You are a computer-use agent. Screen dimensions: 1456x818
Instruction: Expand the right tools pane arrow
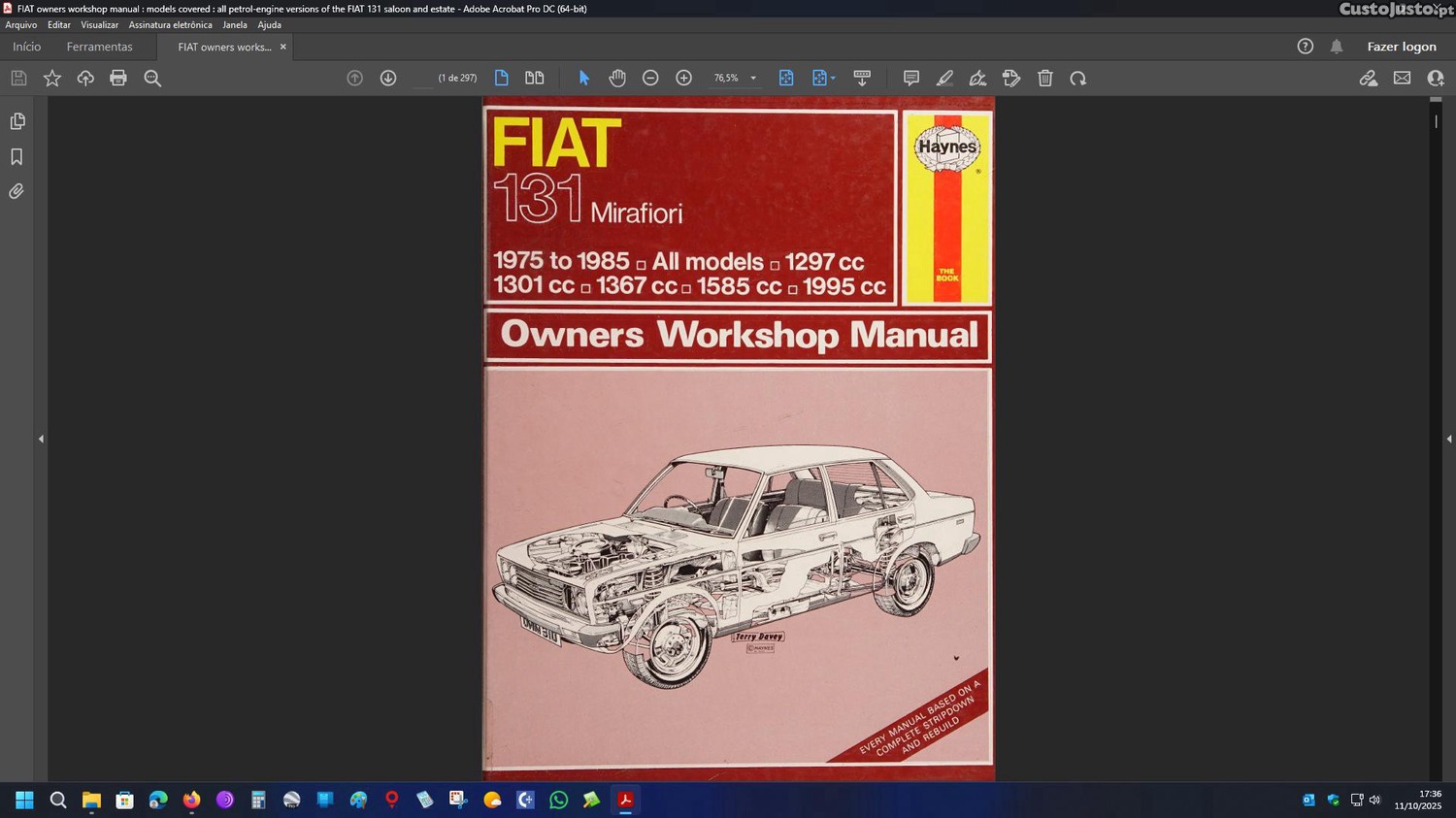(x=1449, y=440)
